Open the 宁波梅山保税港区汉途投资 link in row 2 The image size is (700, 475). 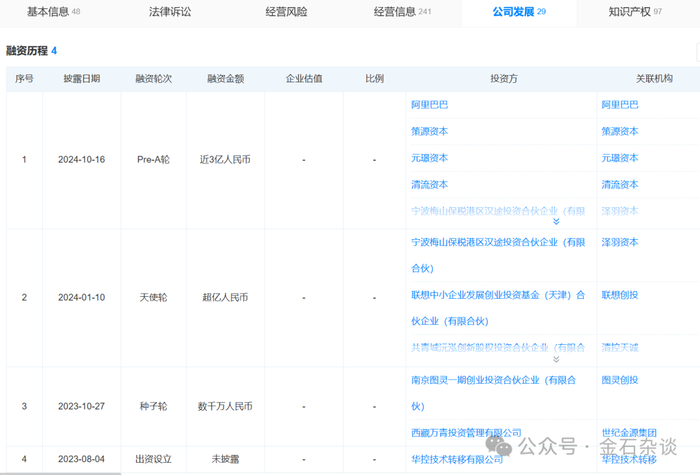click(x=498, y=255)
